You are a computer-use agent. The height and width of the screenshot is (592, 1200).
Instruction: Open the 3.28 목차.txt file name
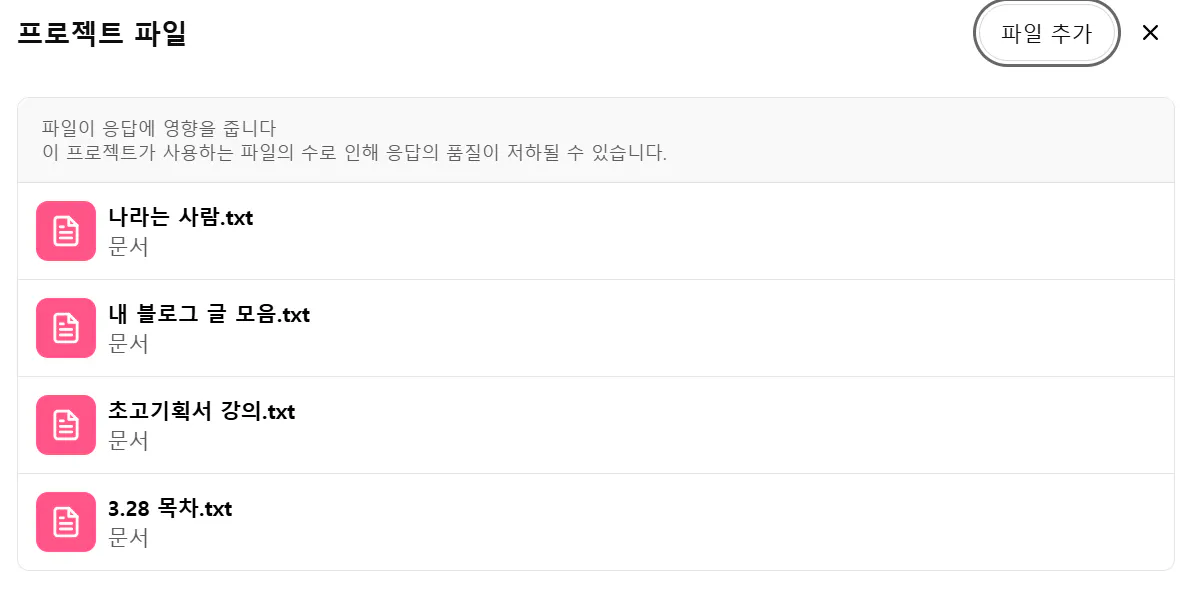[170, 508]
